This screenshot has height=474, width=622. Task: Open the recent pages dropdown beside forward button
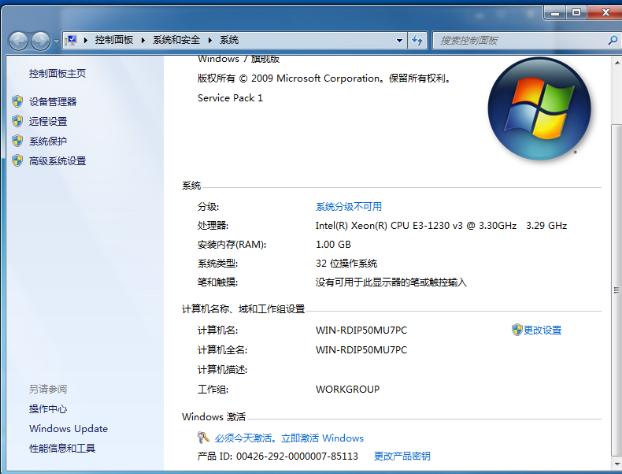[56, 41]
